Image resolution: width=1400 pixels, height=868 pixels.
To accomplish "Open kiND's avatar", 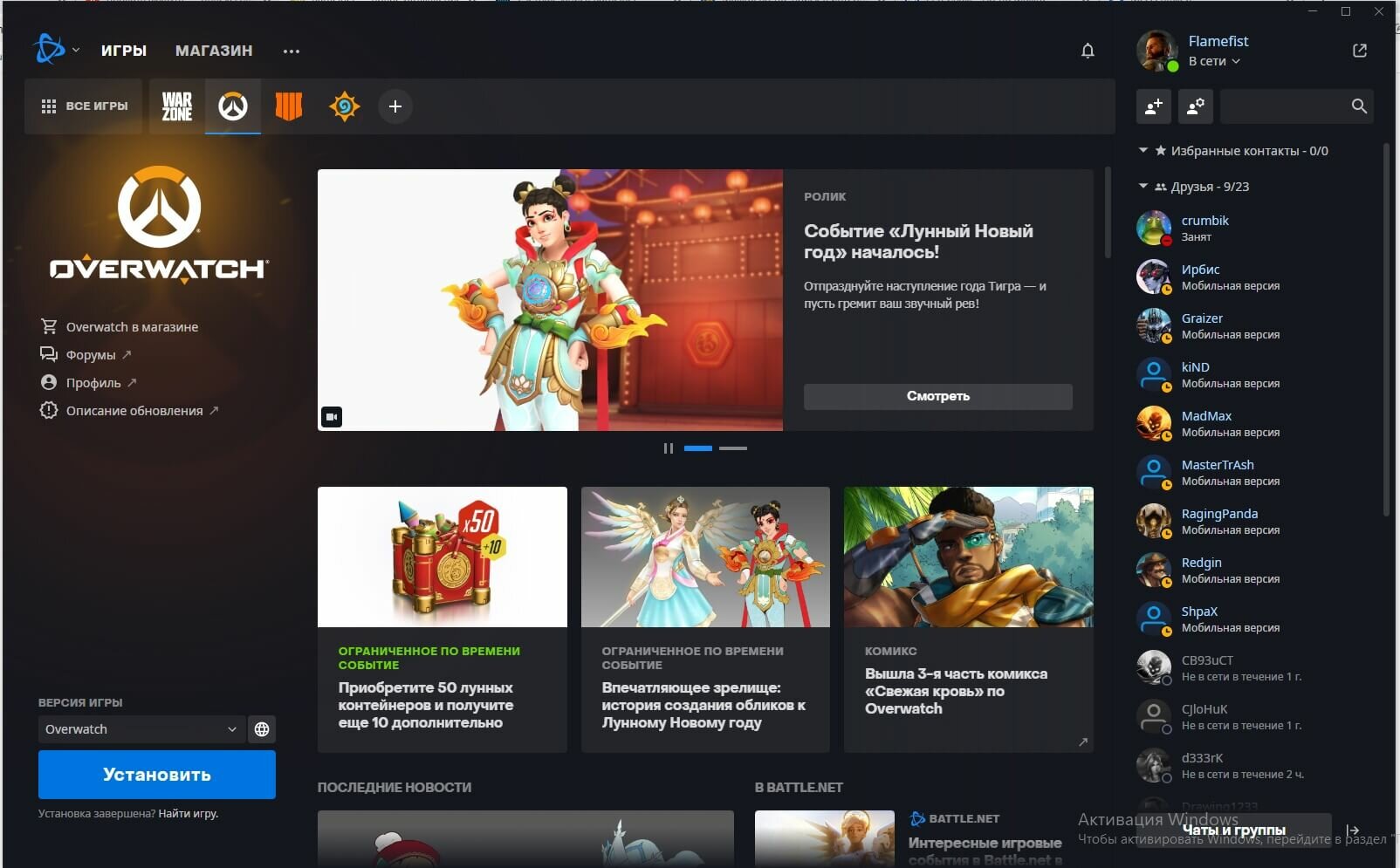I will (1154, 374).
